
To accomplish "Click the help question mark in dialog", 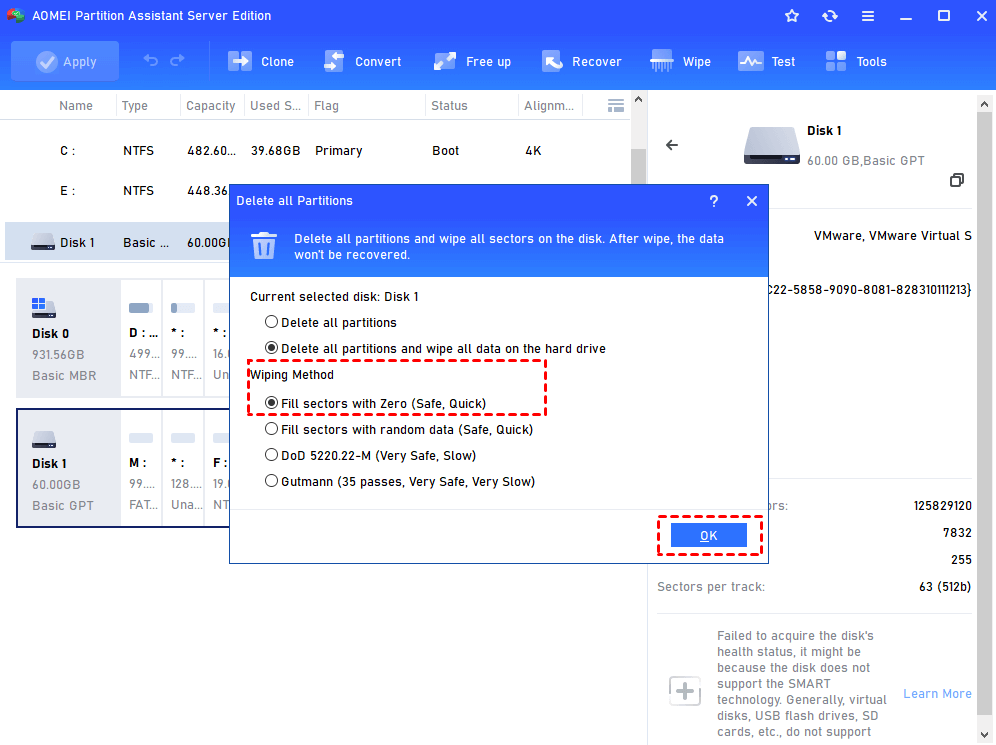I will (714, 201).
